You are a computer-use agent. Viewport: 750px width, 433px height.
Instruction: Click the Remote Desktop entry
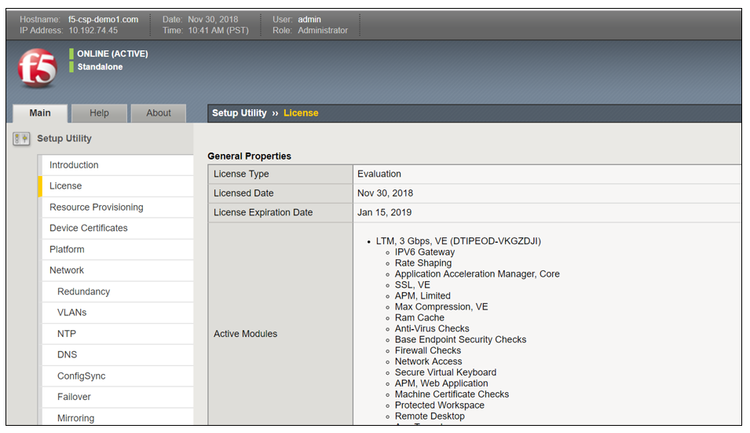point(430,416)
